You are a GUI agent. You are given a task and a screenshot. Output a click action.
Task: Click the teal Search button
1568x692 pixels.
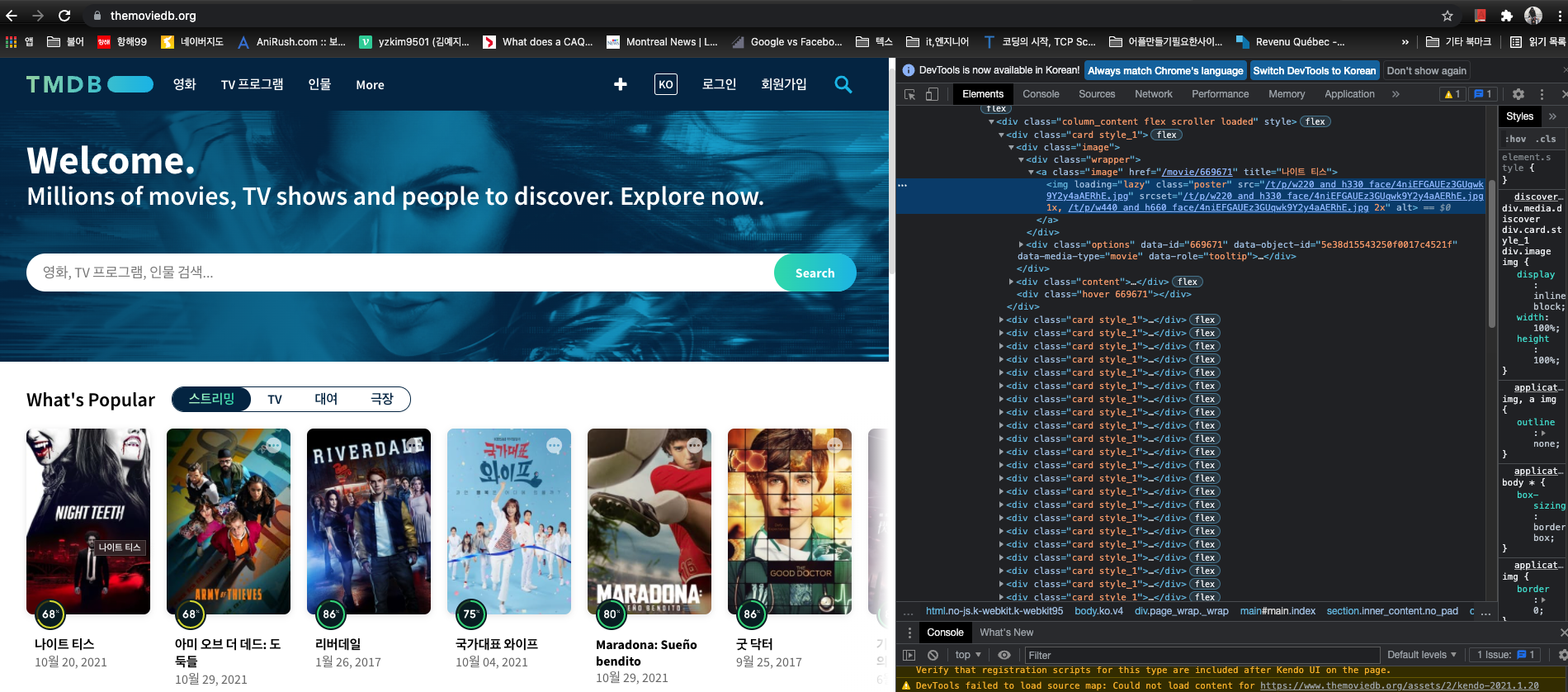point(815,273)
